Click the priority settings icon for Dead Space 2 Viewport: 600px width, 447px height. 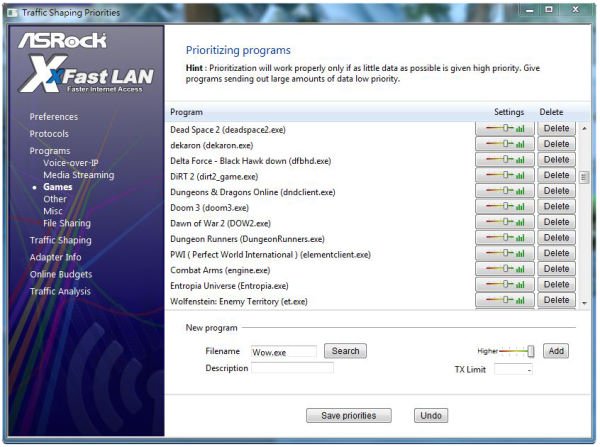505,128
